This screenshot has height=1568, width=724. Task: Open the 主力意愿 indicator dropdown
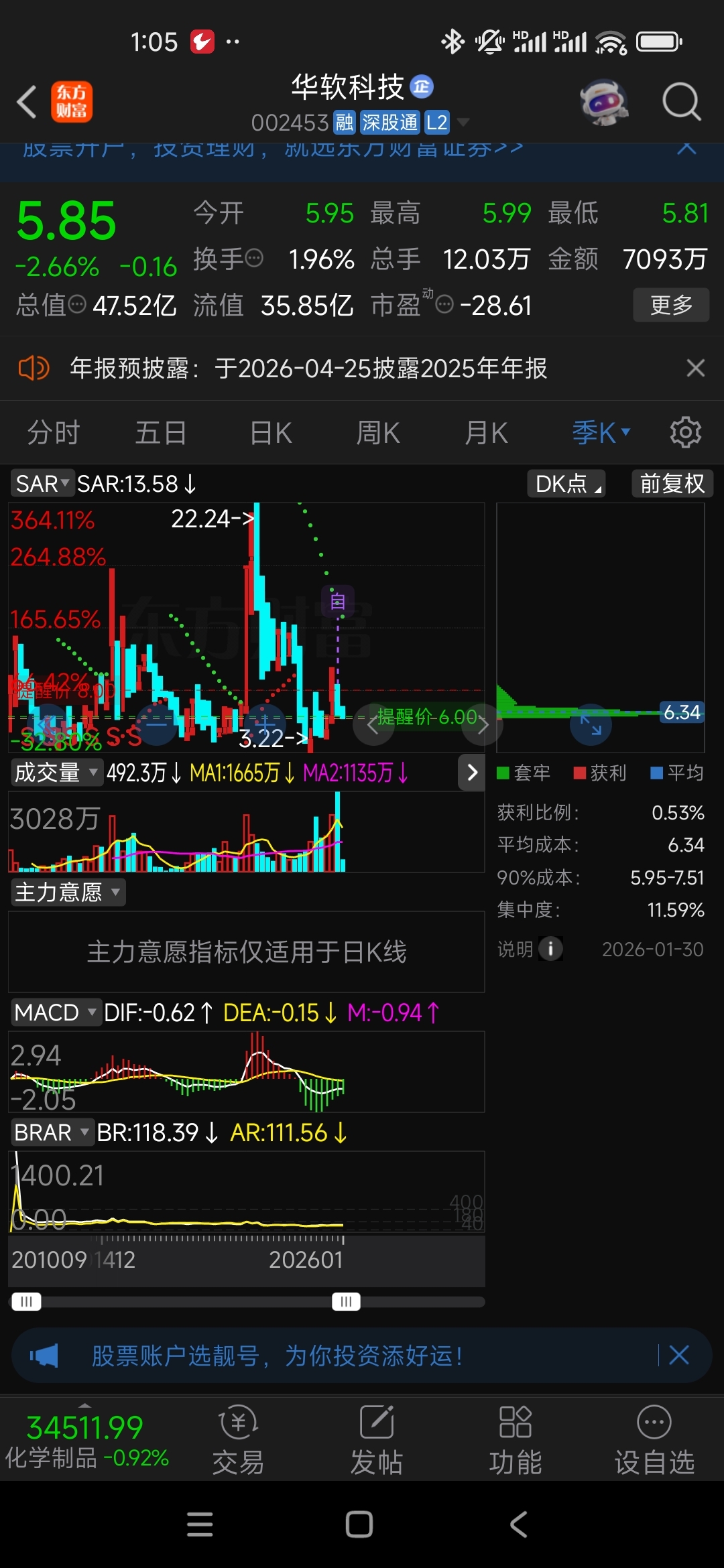coord(68,892)
